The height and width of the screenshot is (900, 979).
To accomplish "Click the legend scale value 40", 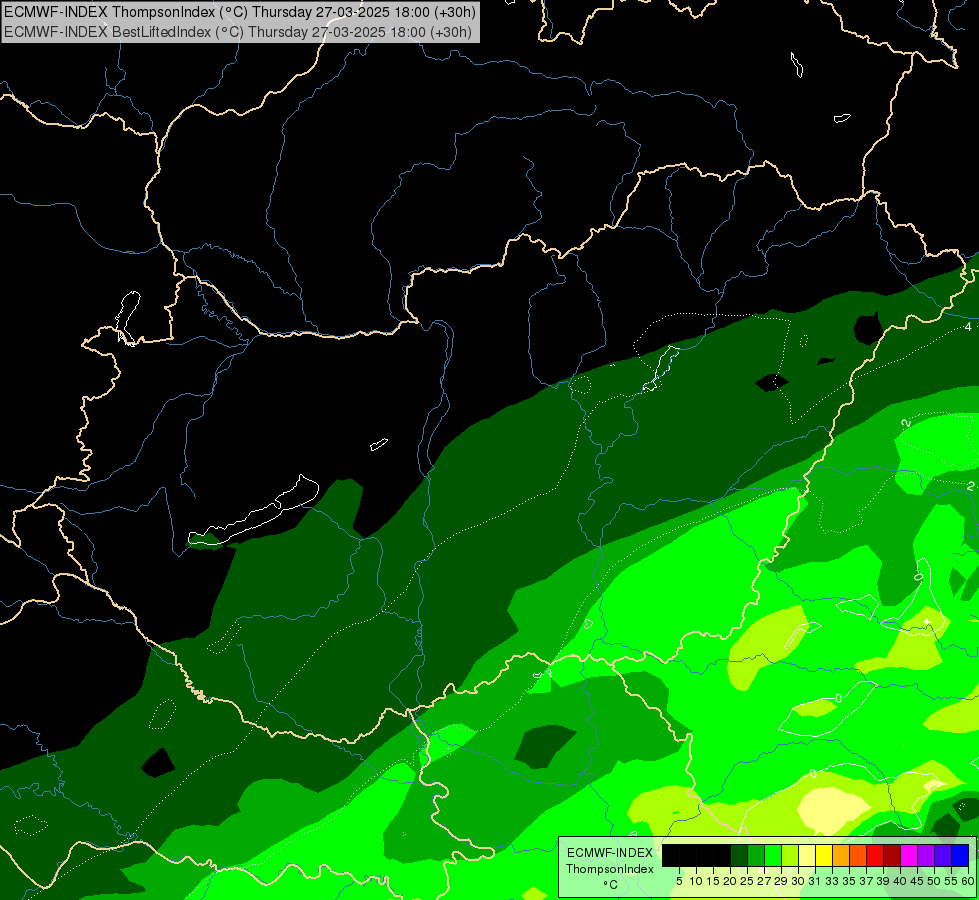I will 900,881.
